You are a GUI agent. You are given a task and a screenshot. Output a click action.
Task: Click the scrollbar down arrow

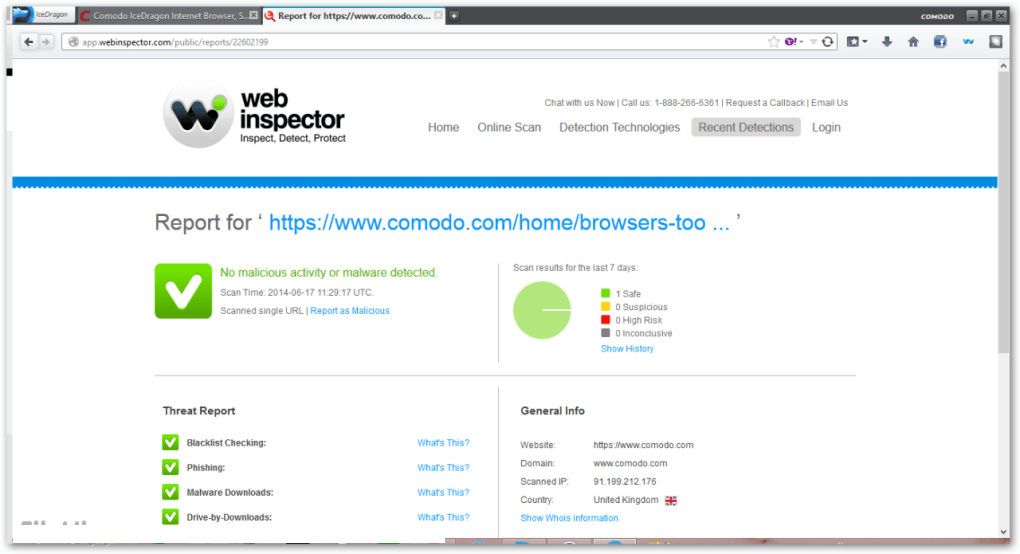[1004, 533]
